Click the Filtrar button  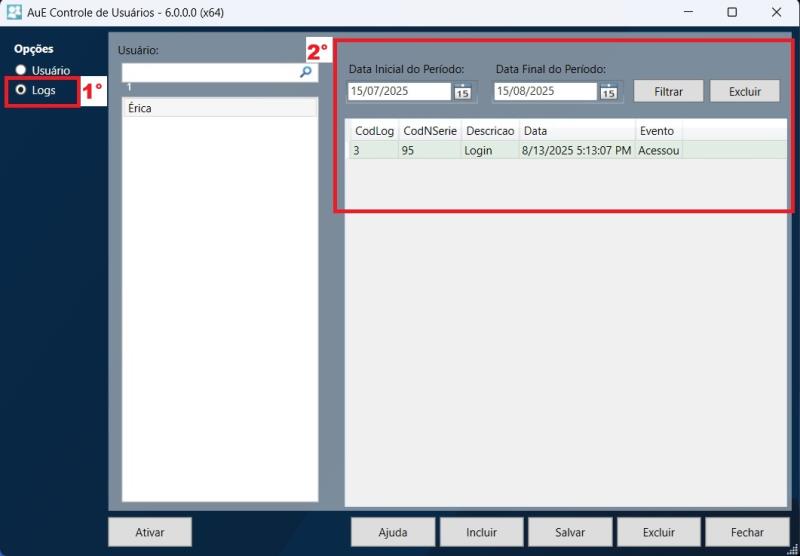[668, 91]
